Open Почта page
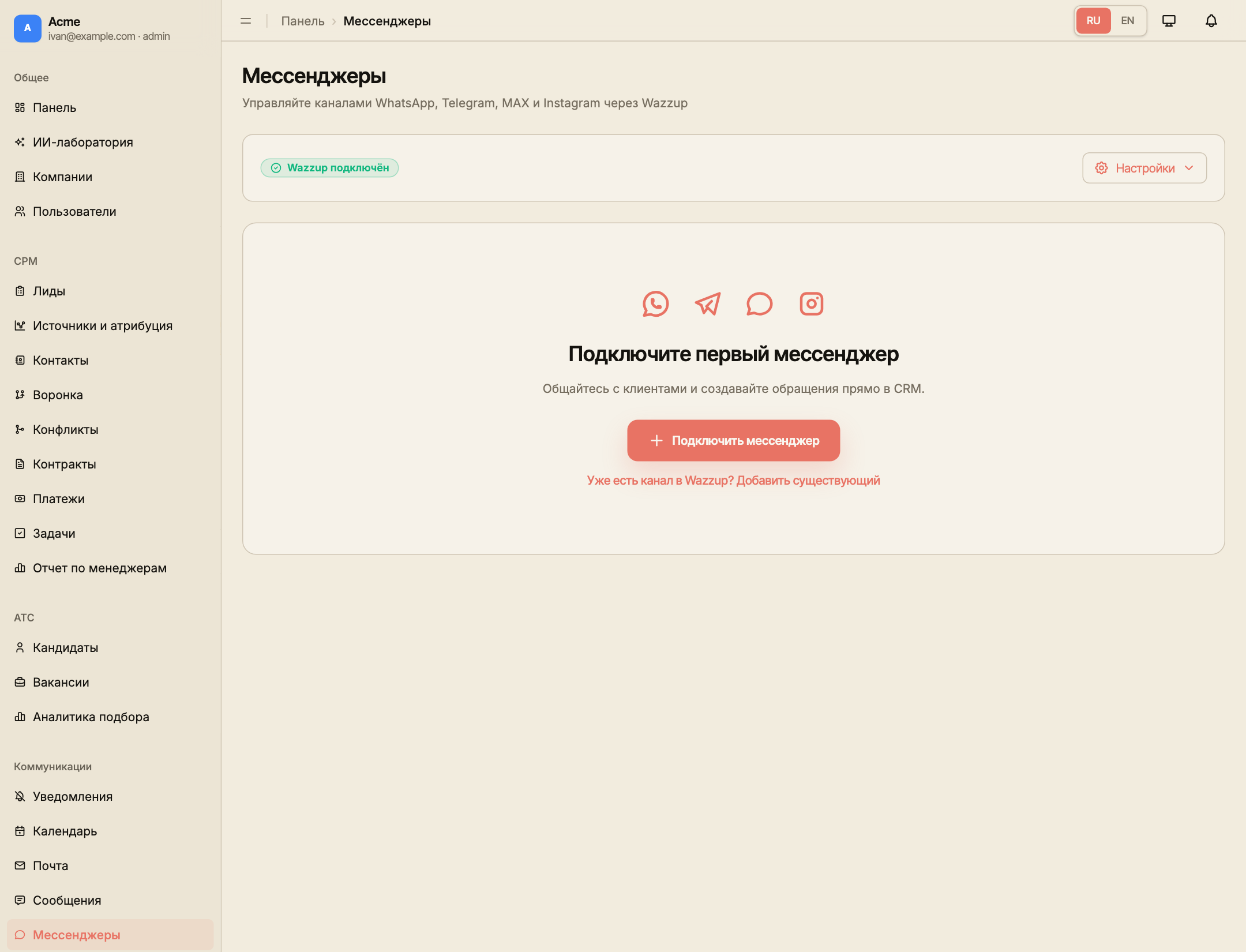Viewport: 1246px width, 952px height. coord(110,866)
